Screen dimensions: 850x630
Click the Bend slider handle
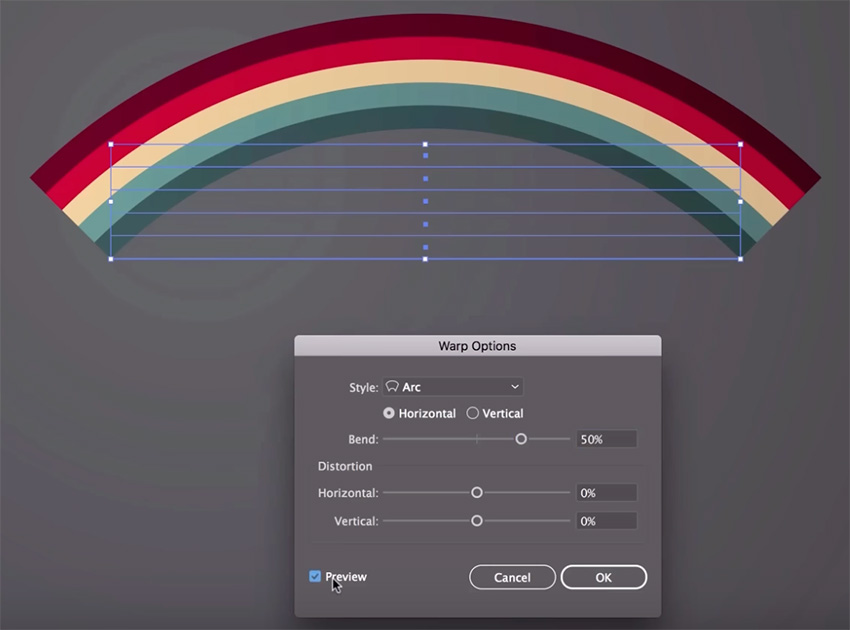pos(521,439)
